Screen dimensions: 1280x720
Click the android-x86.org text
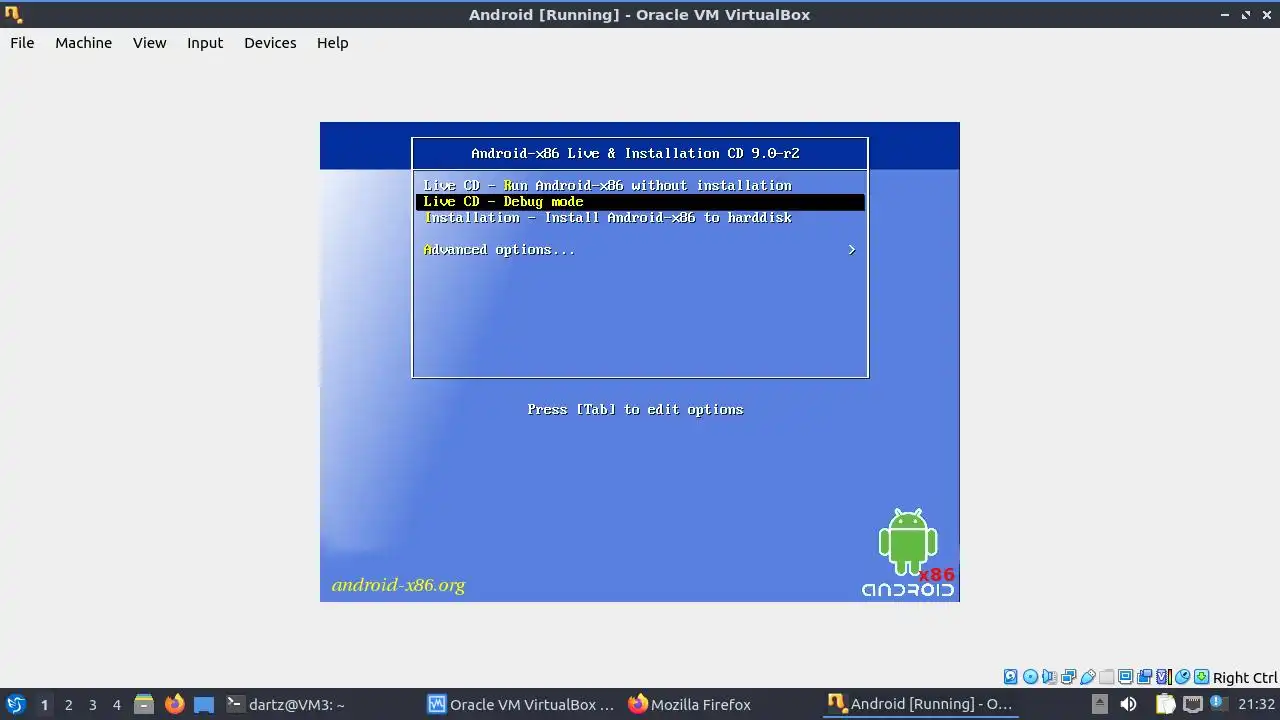pos(398,585)
